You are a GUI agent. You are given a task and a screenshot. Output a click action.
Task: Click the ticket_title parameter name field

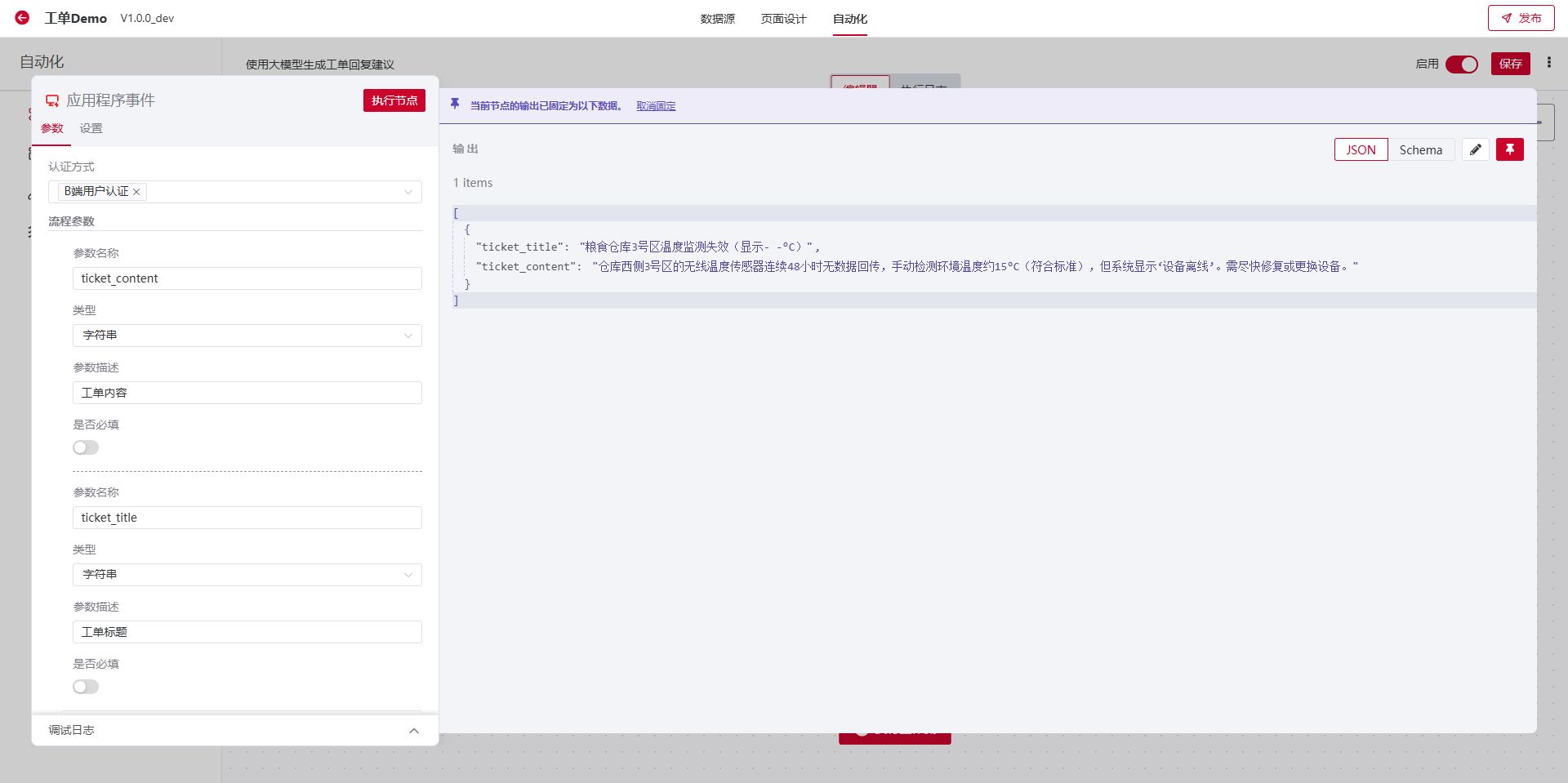pyautogui.click(x=247, y=518)
